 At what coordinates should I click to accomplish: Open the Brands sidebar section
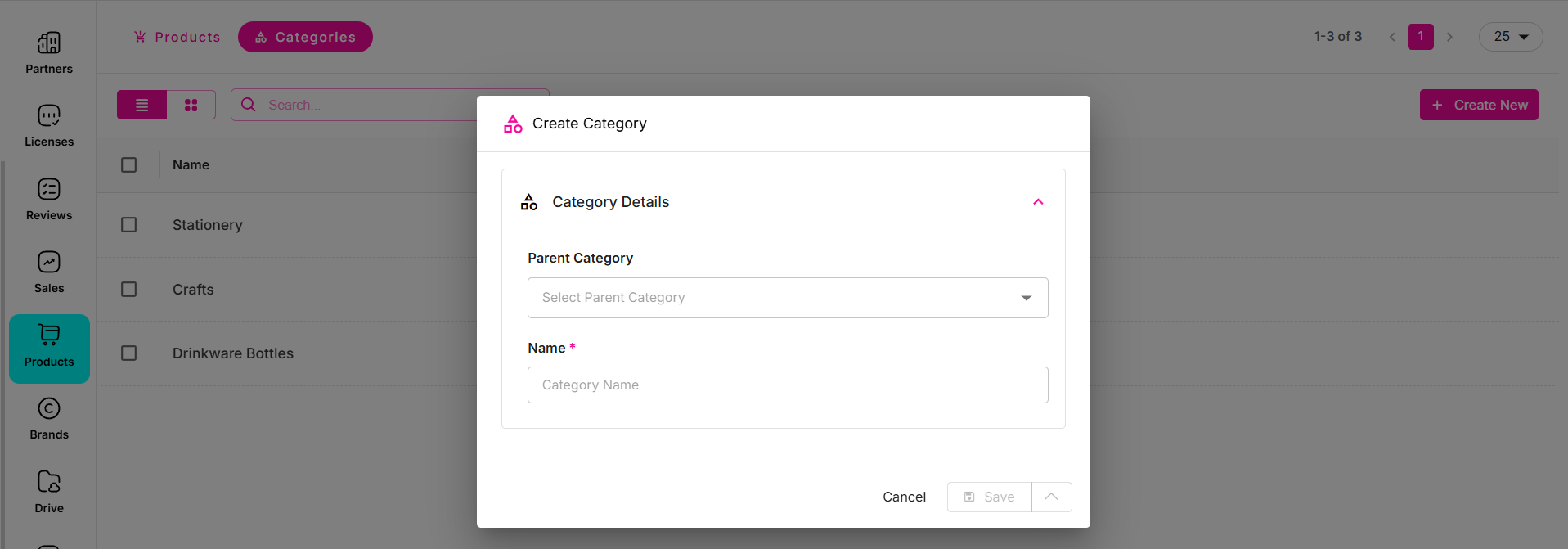tap(49, 418)
